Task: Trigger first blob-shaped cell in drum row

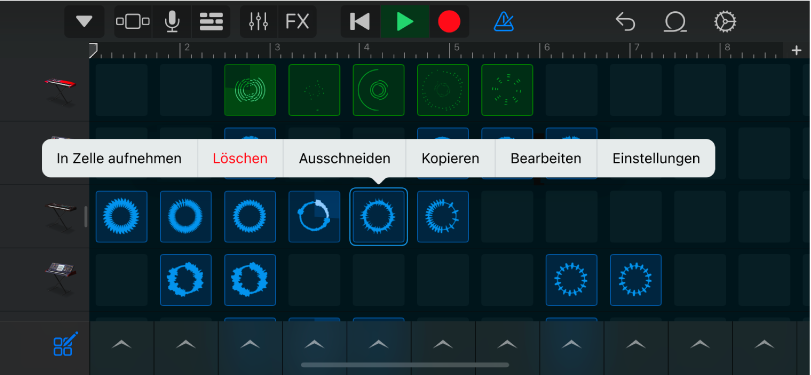Action: [186, 280]
